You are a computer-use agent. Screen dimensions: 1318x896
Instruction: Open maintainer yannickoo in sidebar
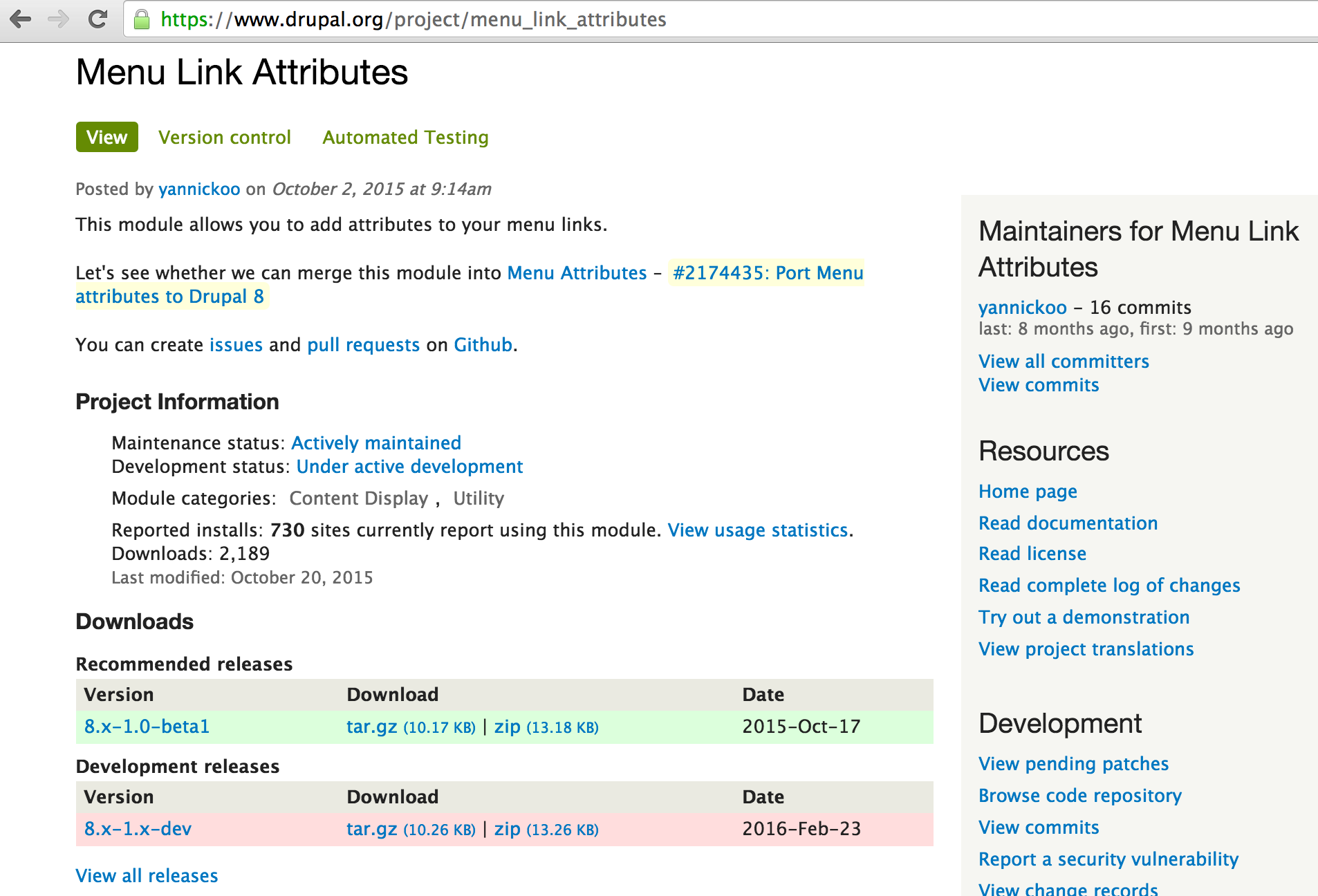tap(1023, 307)
